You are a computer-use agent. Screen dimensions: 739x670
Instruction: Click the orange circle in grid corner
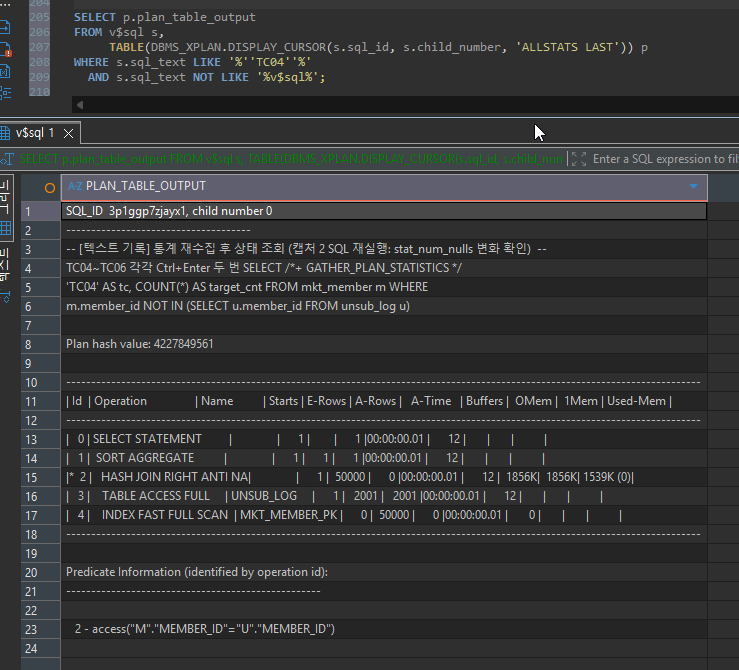point(49,188)
